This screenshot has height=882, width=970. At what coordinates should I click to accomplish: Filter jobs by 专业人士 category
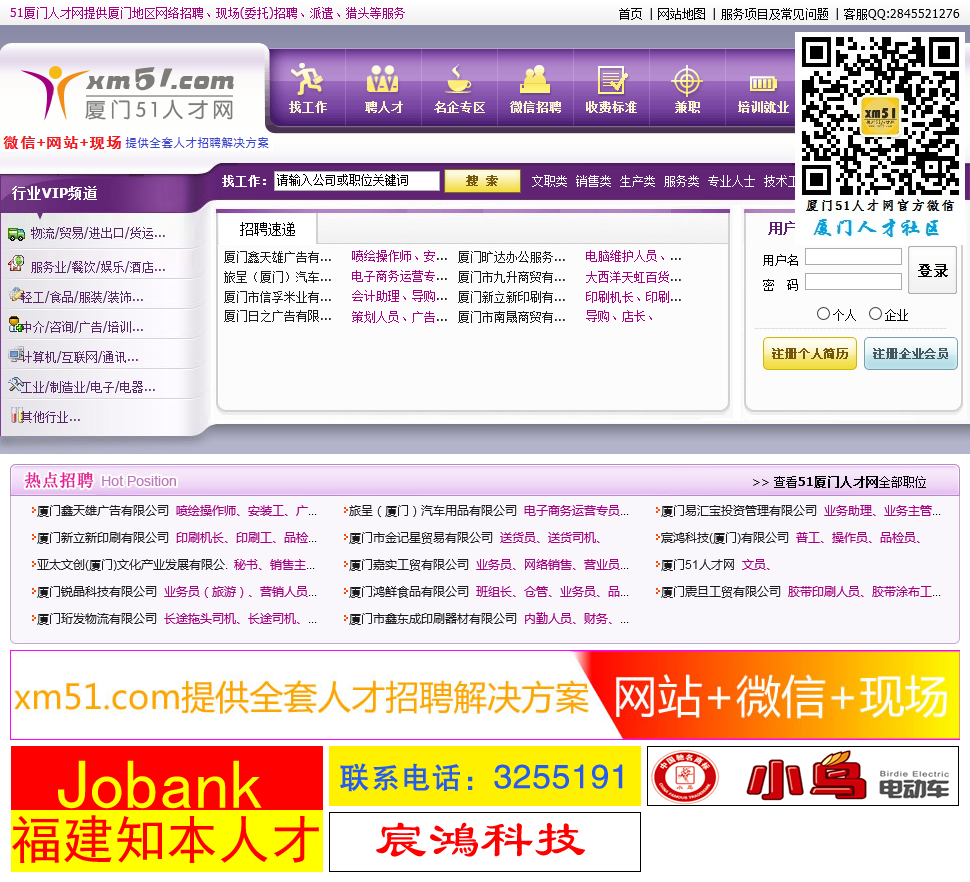[x=731, y=181]
